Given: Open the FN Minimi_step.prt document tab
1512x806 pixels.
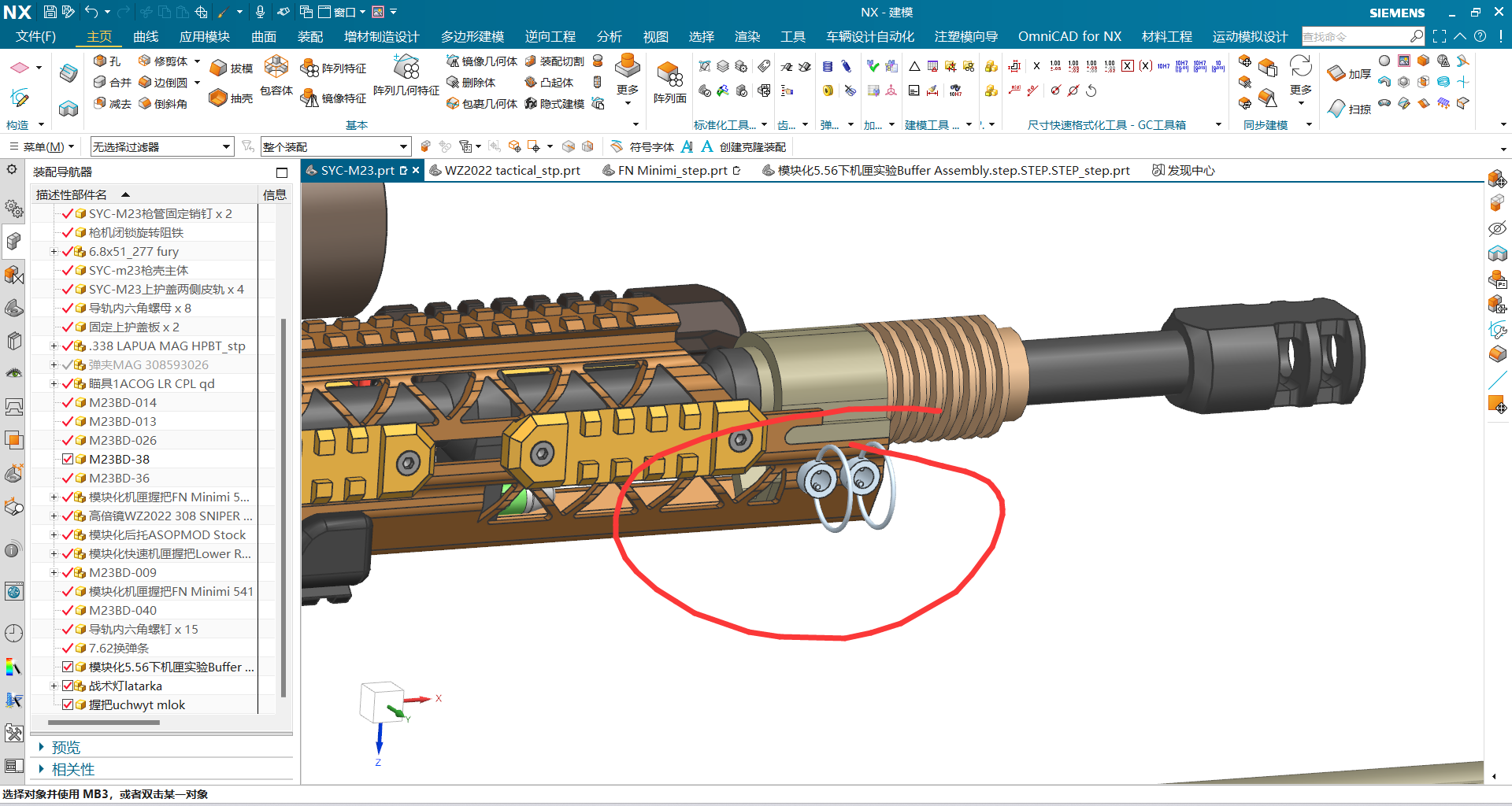Looking at the screenshot, I should click(x=672, y=170).
